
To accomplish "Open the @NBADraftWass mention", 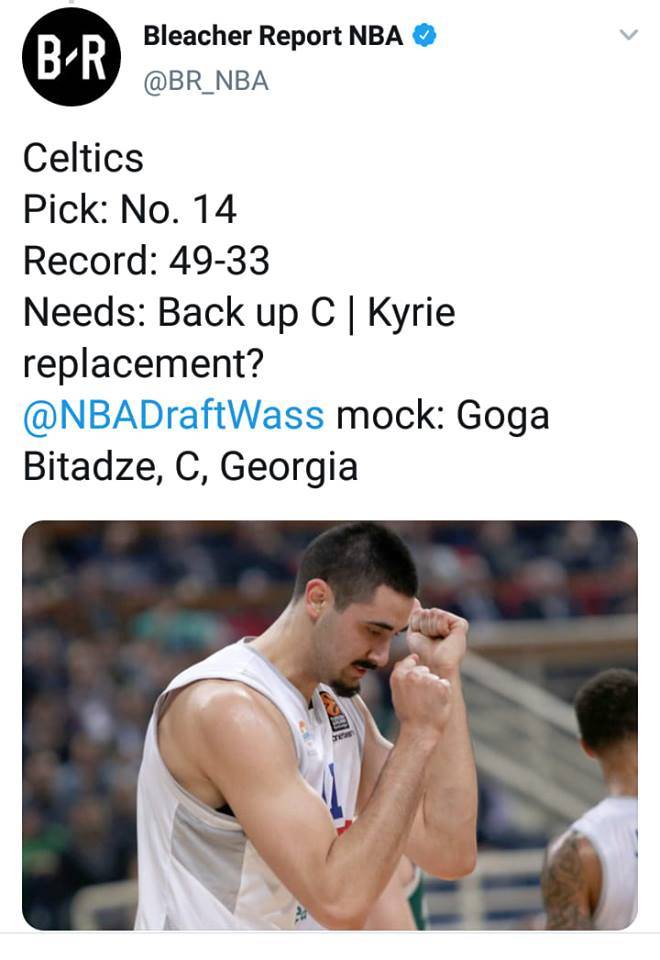I will pos(173,415).
